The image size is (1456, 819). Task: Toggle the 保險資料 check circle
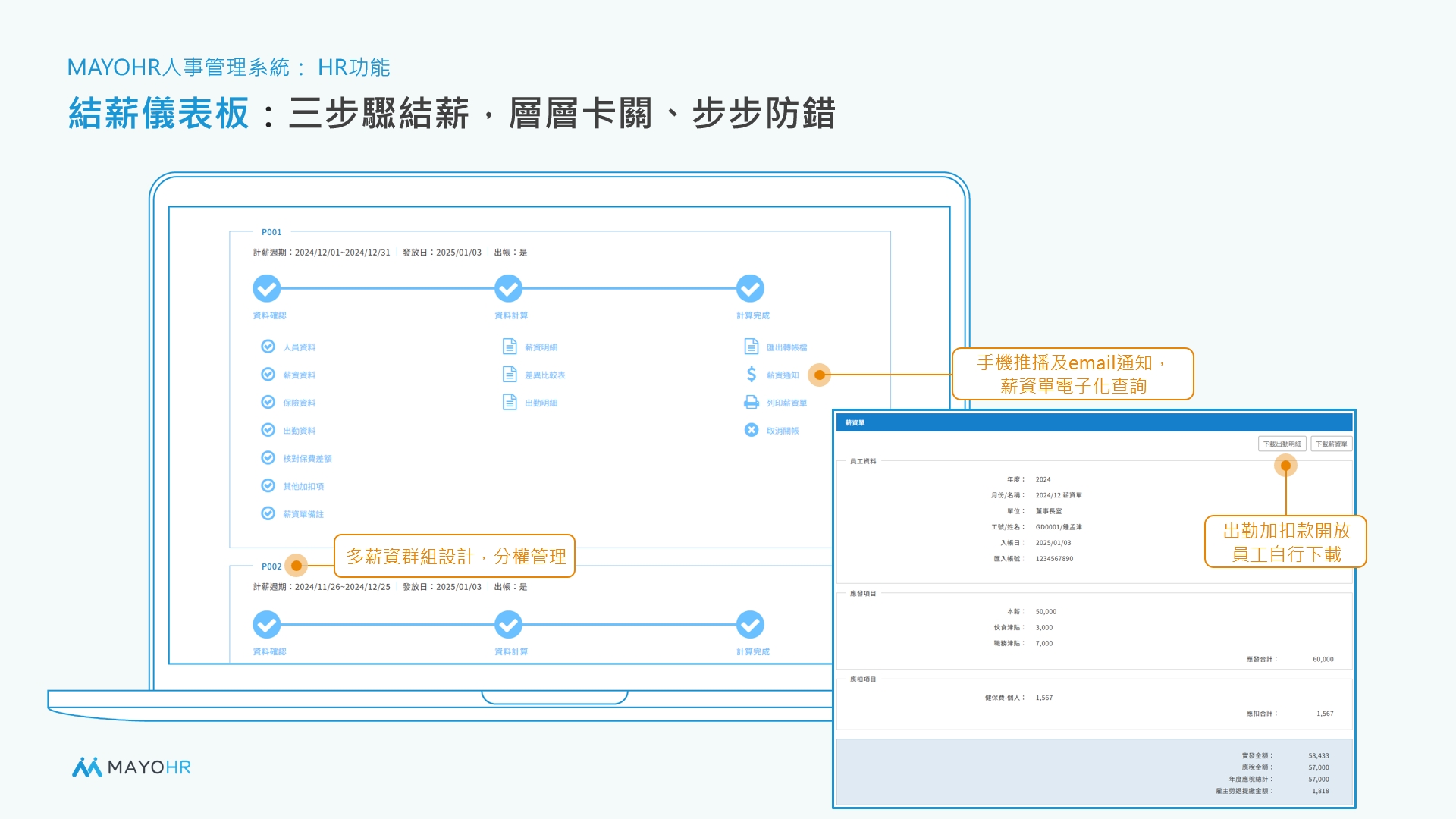click(268, 402)
